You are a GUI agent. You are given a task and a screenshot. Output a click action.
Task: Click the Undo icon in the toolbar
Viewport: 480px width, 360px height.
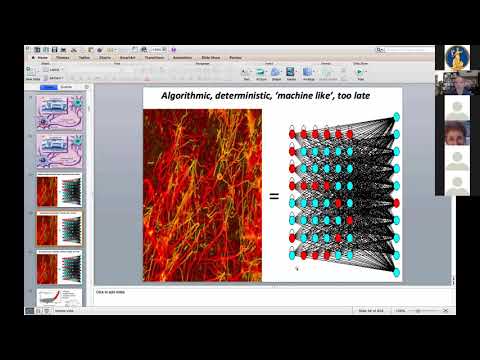pyautogui.click(x=111, y=50)
